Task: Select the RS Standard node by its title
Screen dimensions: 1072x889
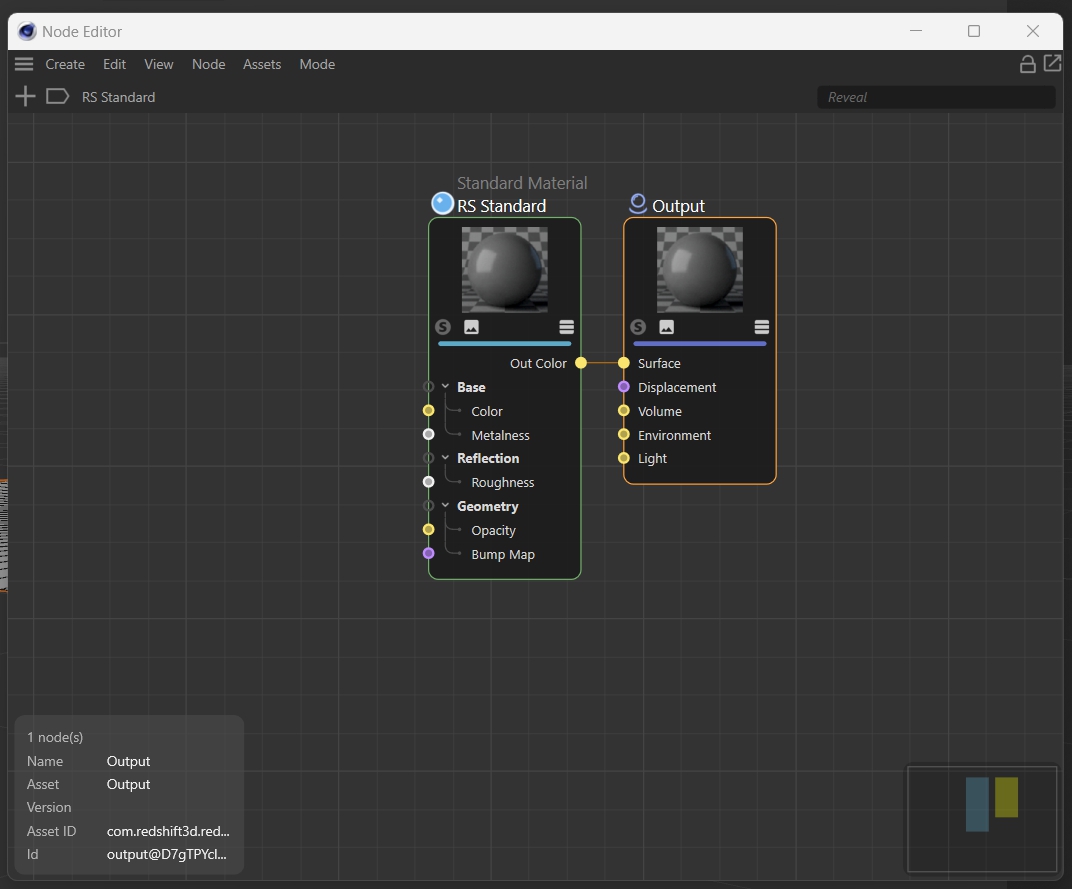Action: tap(501, 206)
